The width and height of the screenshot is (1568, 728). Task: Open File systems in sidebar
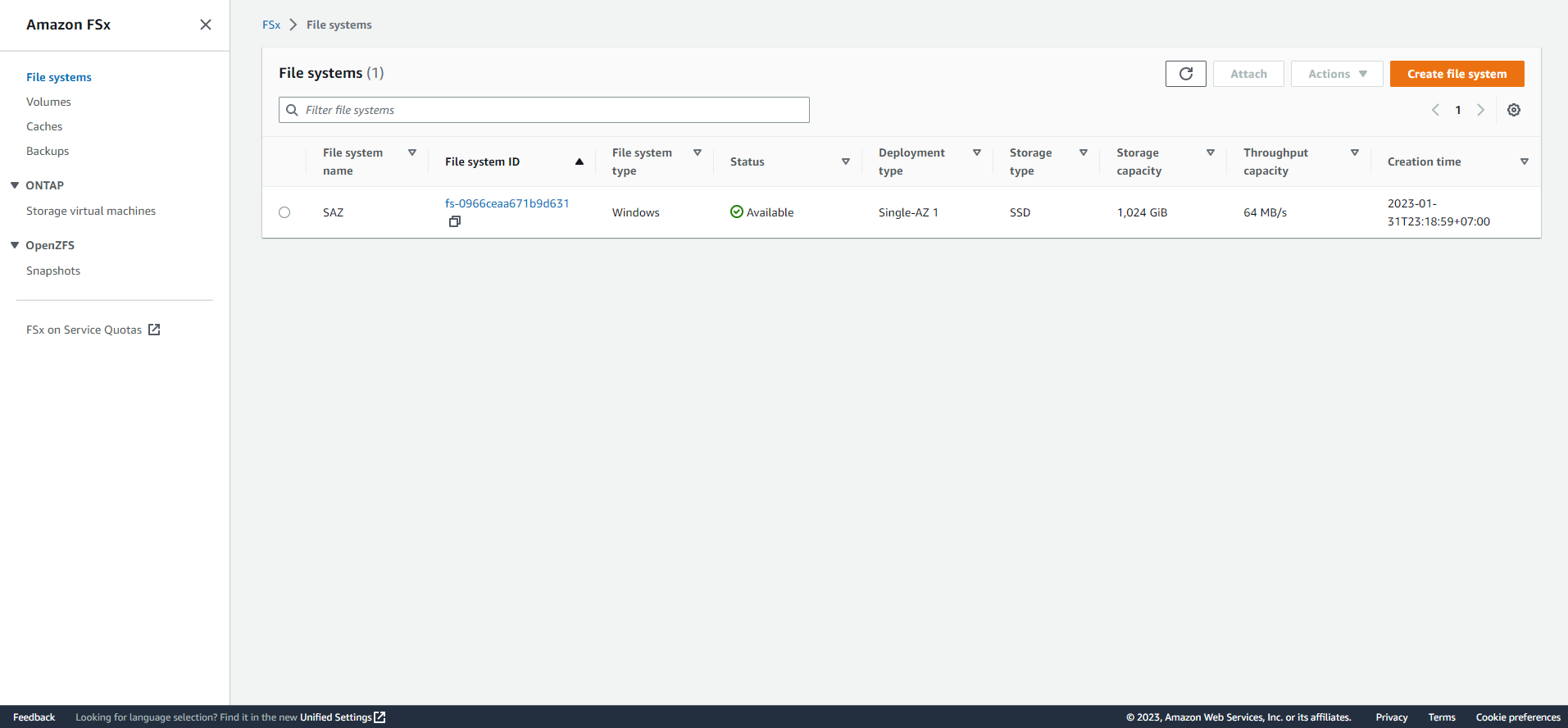tap(59, 77)
